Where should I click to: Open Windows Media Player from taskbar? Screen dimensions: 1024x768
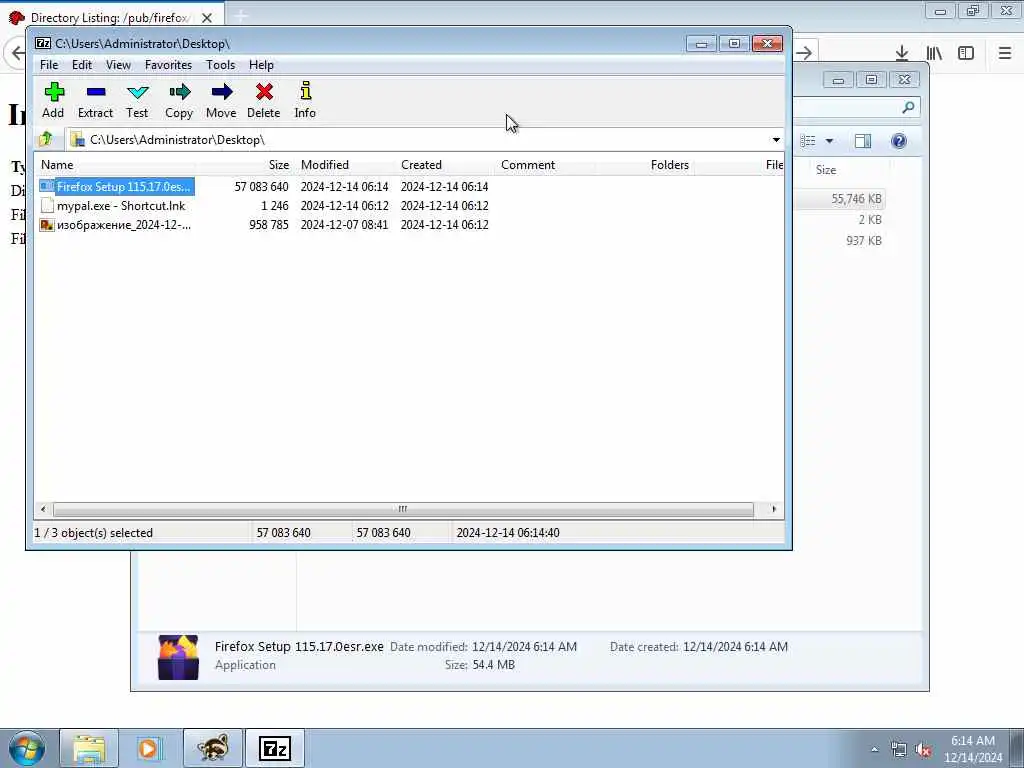[x=149, y=748]
